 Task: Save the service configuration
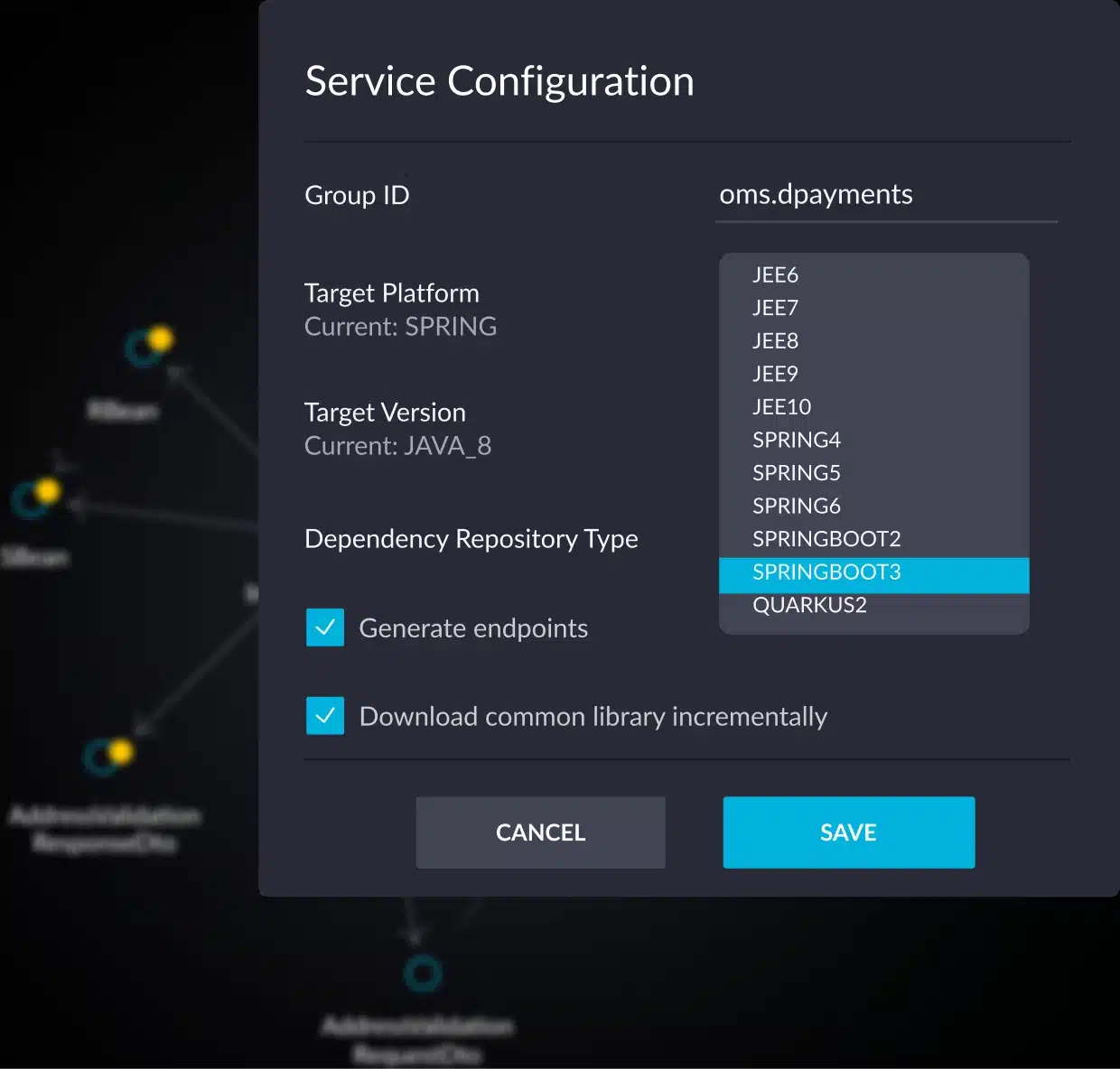point(849,832)
